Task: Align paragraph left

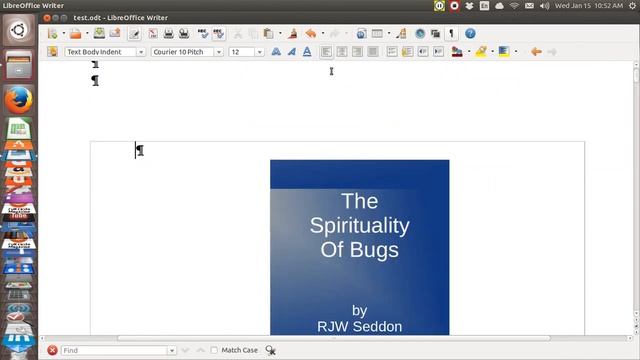Action: pos(326,51)
